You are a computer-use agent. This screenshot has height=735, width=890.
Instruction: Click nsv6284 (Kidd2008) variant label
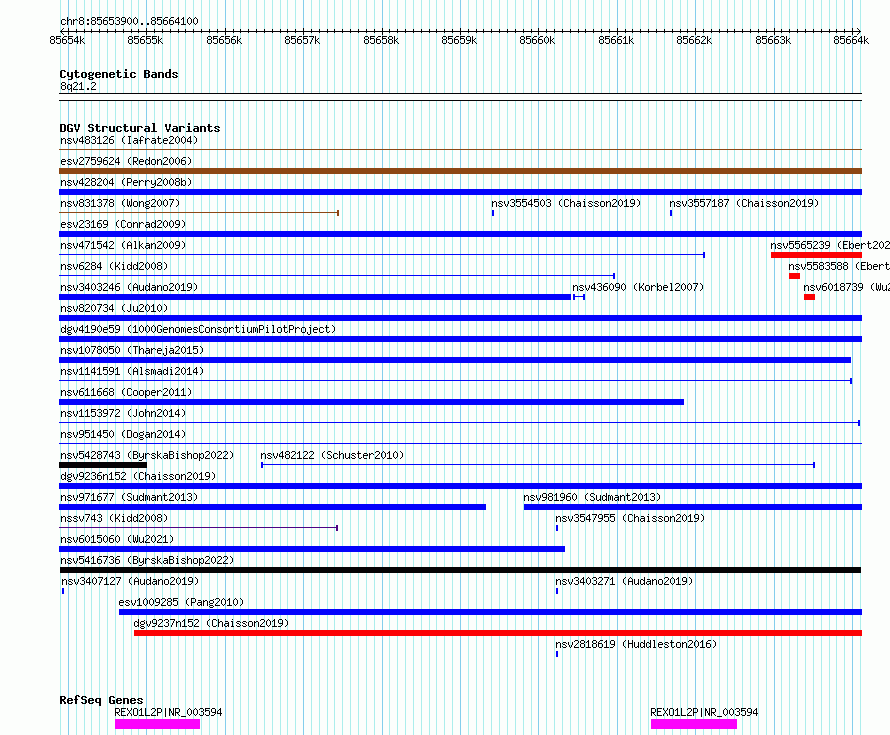tap(114, 266)
